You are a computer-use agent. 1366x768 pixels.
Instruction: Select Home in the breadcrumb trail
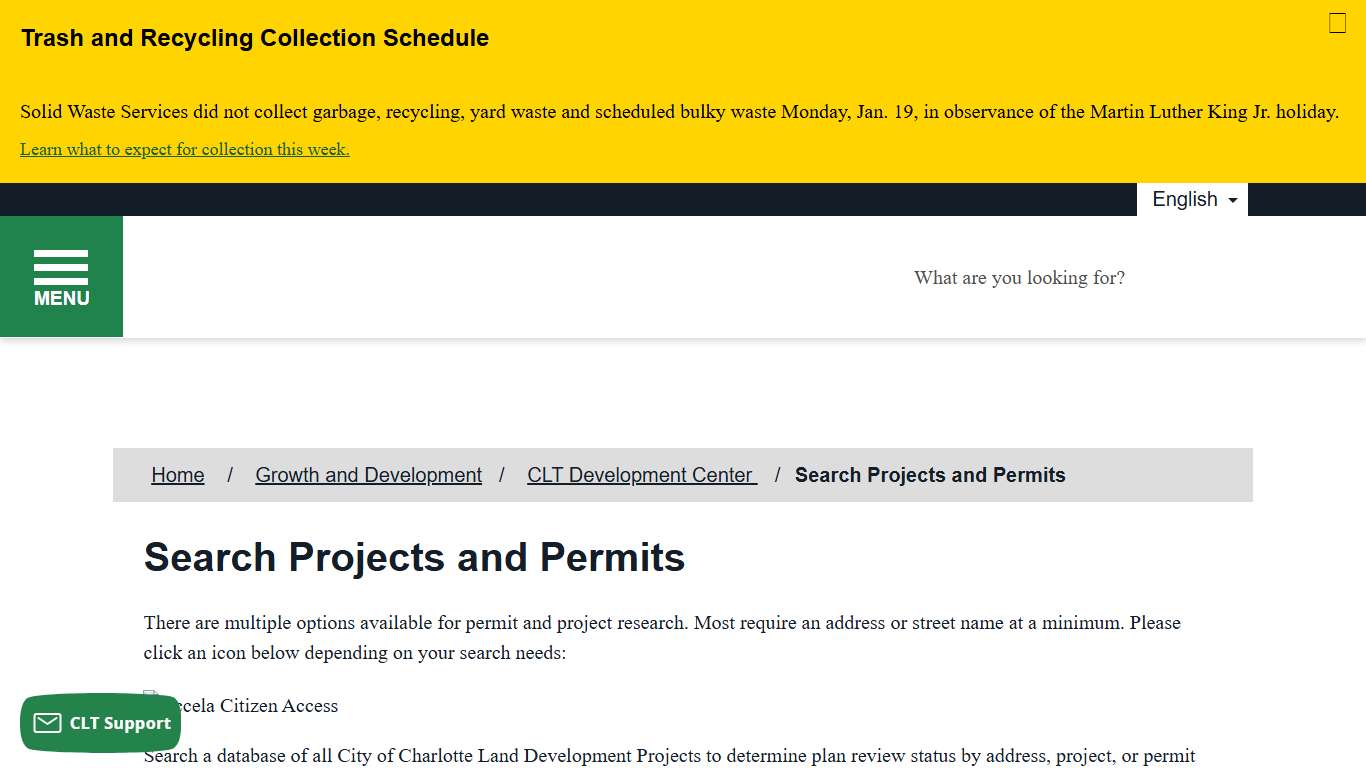pos(177,474)
